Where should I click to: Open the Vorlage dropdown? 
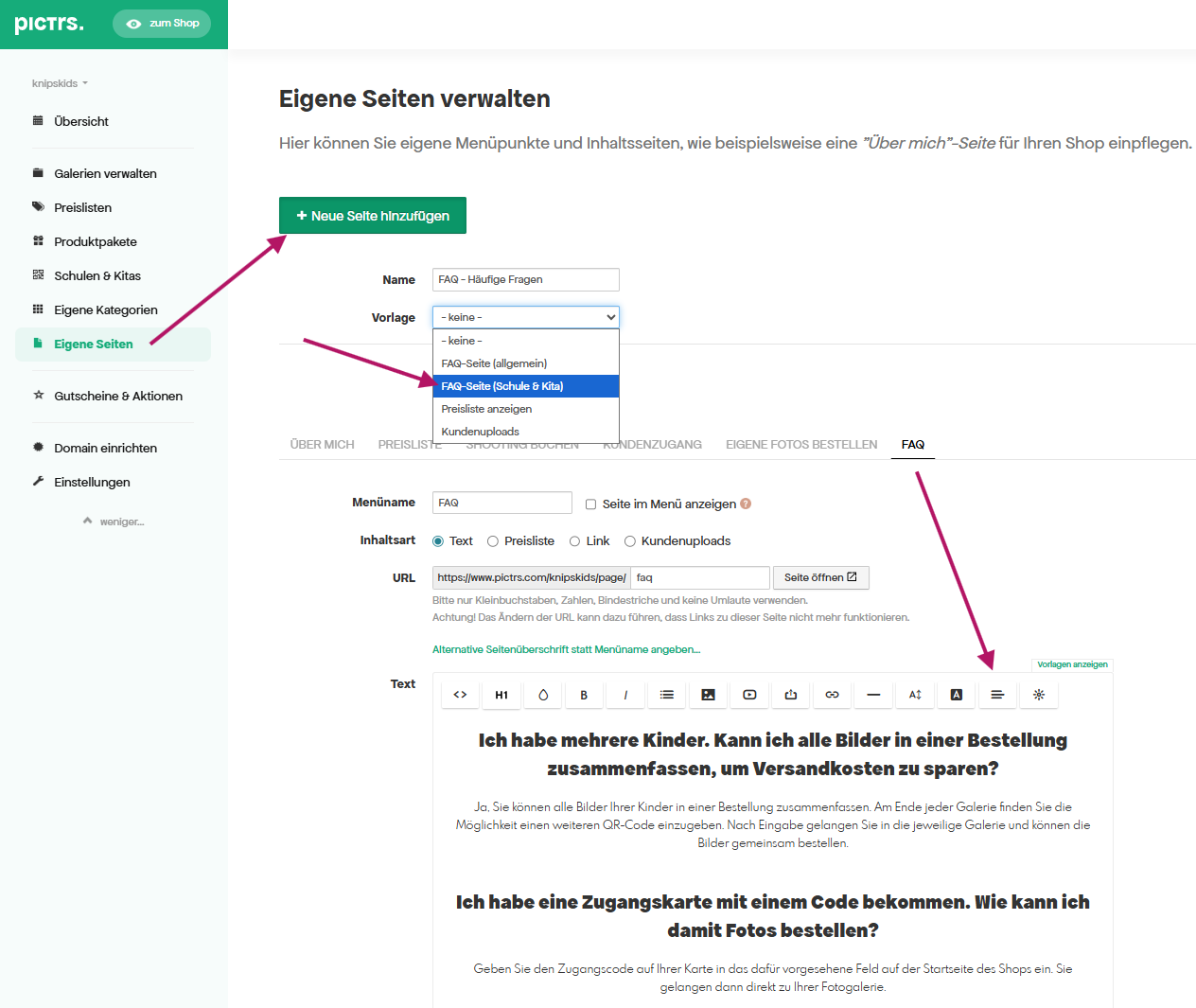526,317
